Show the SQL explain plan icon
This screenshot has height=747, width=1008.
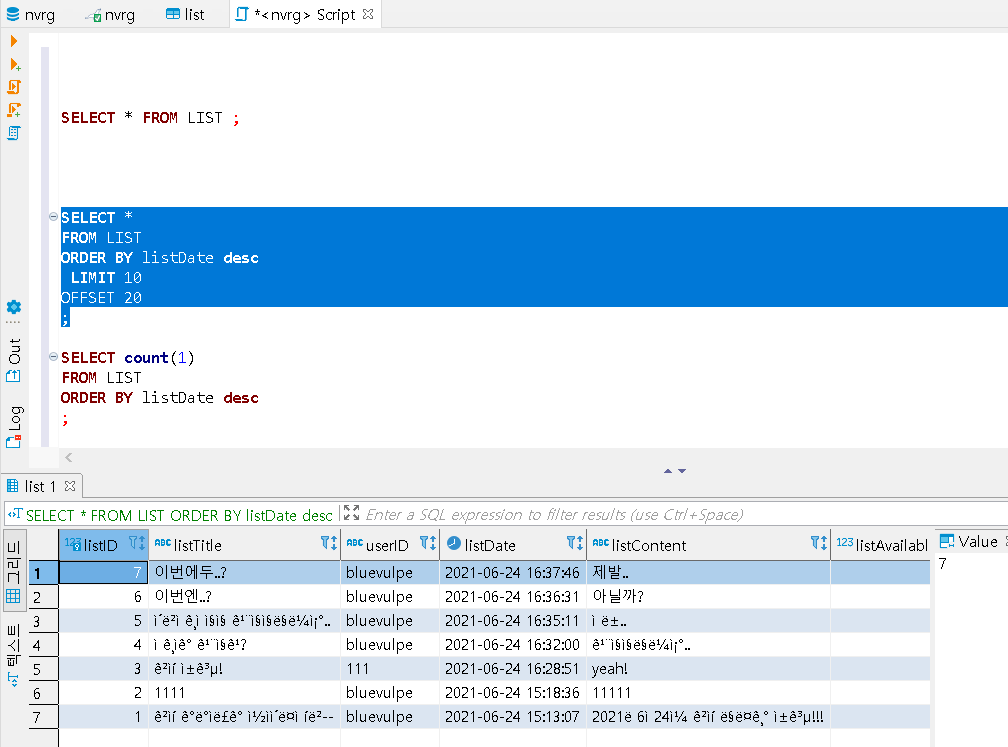click(14, 133)
